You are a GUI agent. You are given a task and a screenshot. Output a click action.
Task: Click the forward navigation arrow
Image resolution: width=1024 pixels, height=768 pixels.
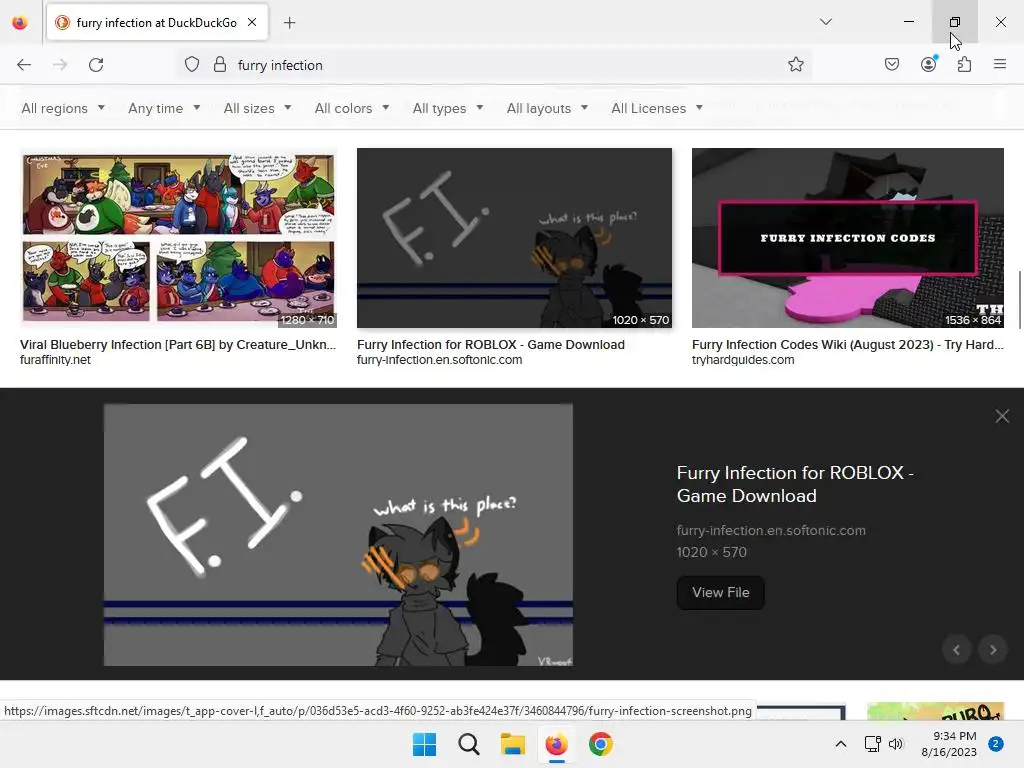(60, 65)
